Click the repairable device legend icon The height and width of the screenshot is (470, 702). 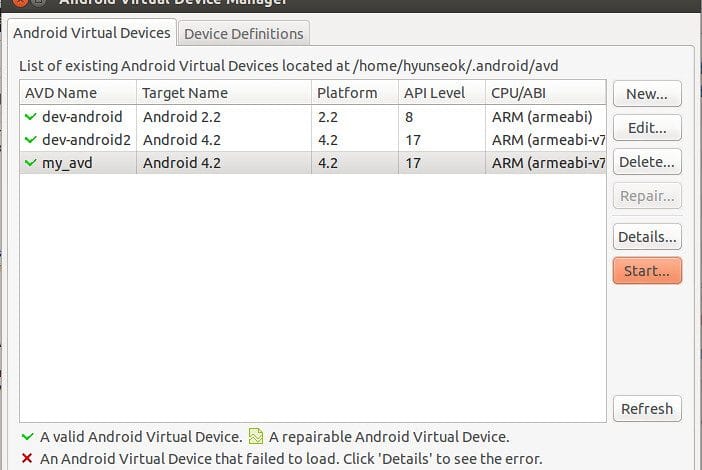[x=256, y=436]
